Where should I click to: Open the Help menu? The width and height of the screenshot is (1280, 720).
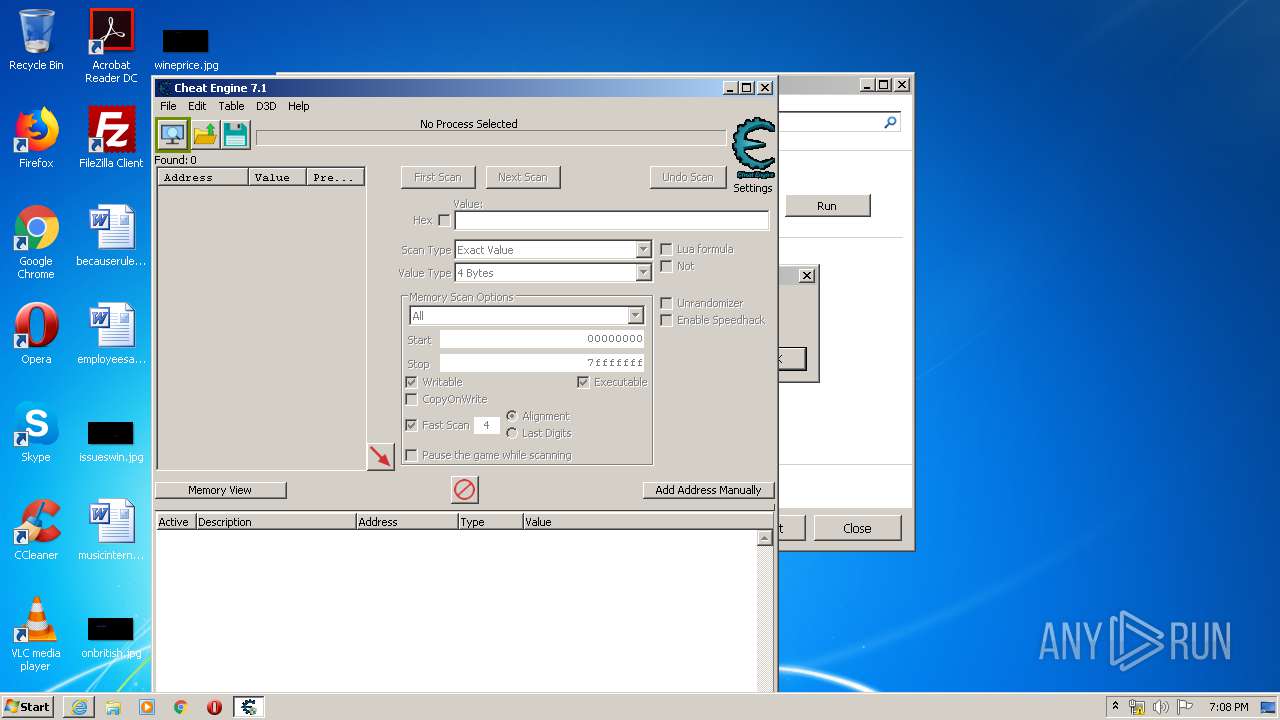(x=299, y=106)
